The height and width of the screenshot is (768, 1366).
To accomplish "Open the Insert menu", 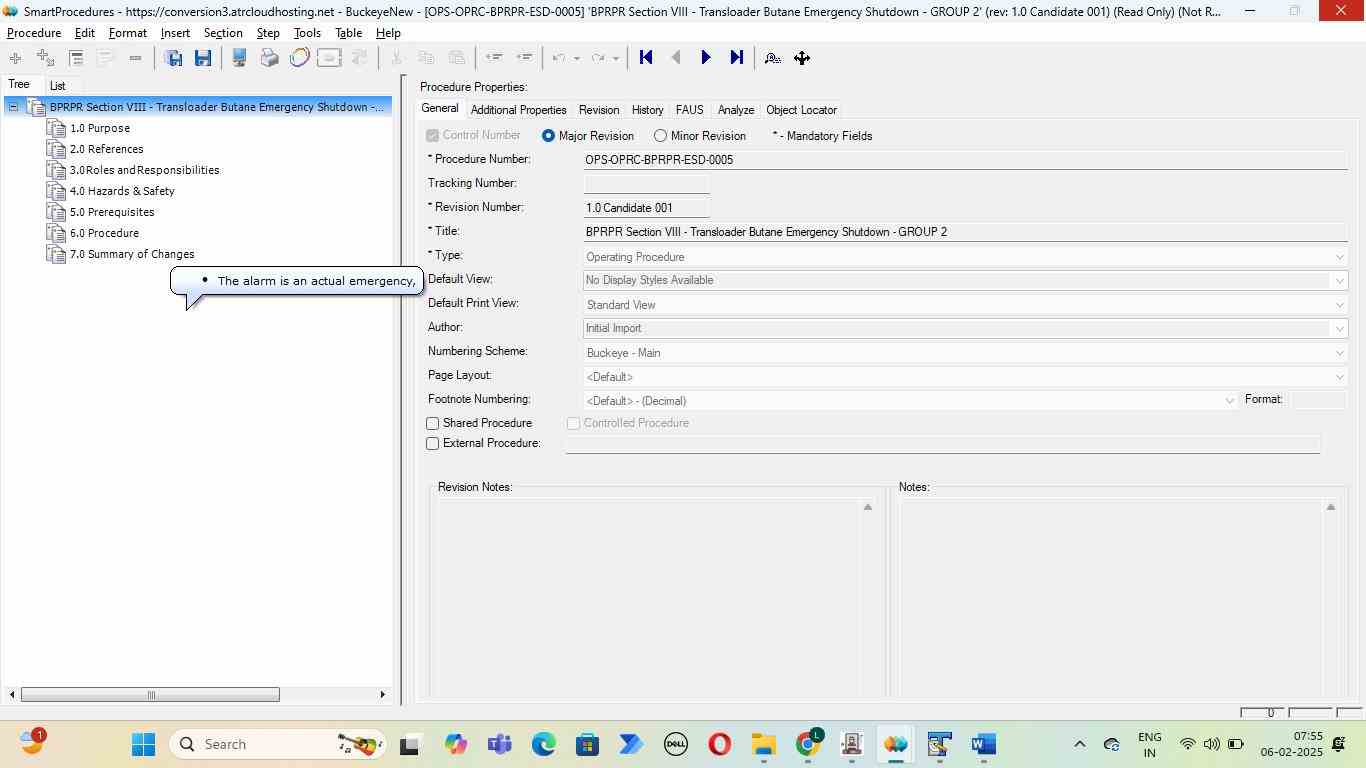I will [x=175, y=33].
